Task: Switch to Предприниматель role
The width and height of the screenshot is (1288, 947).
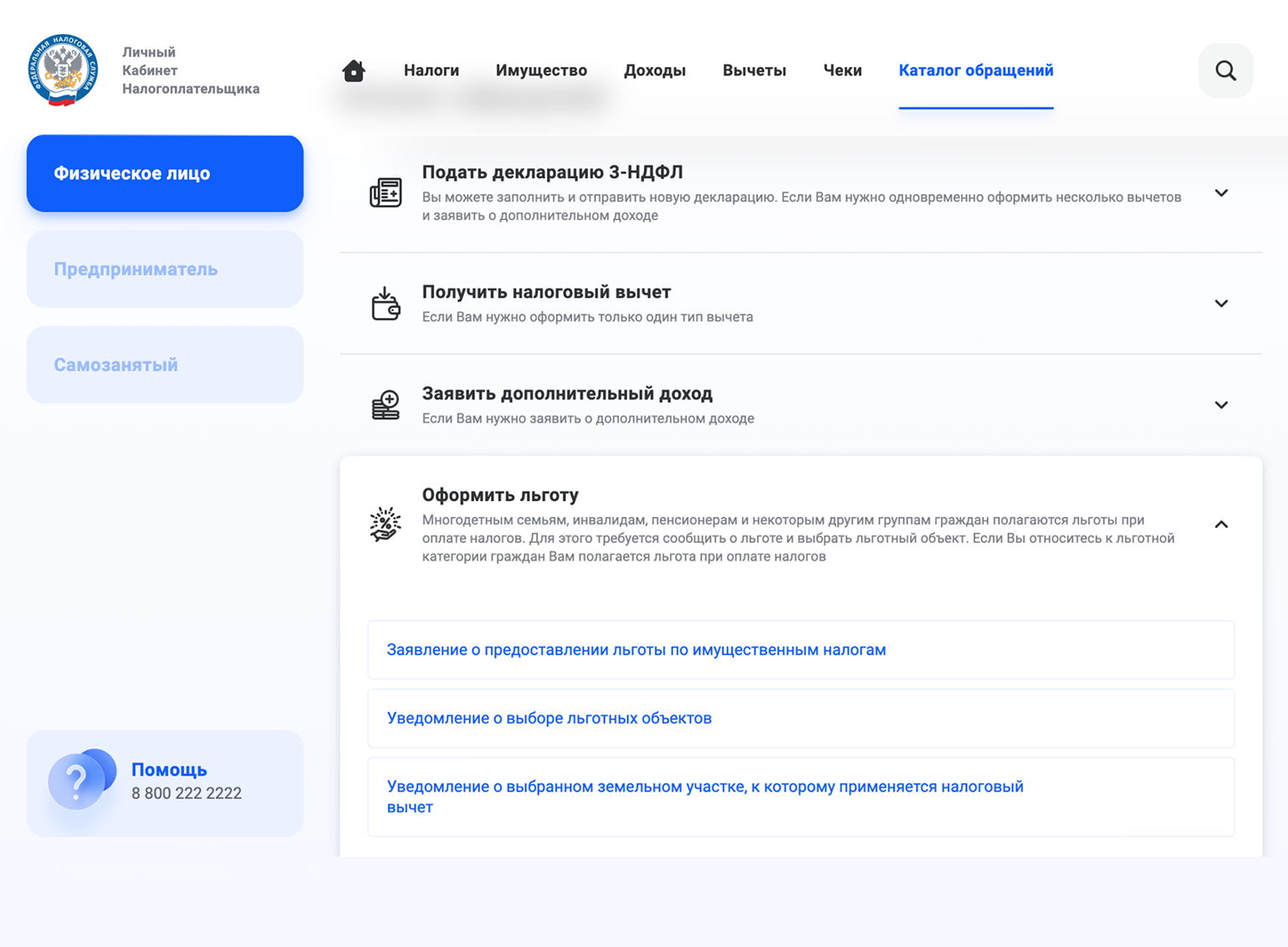Action: [165, 269]
